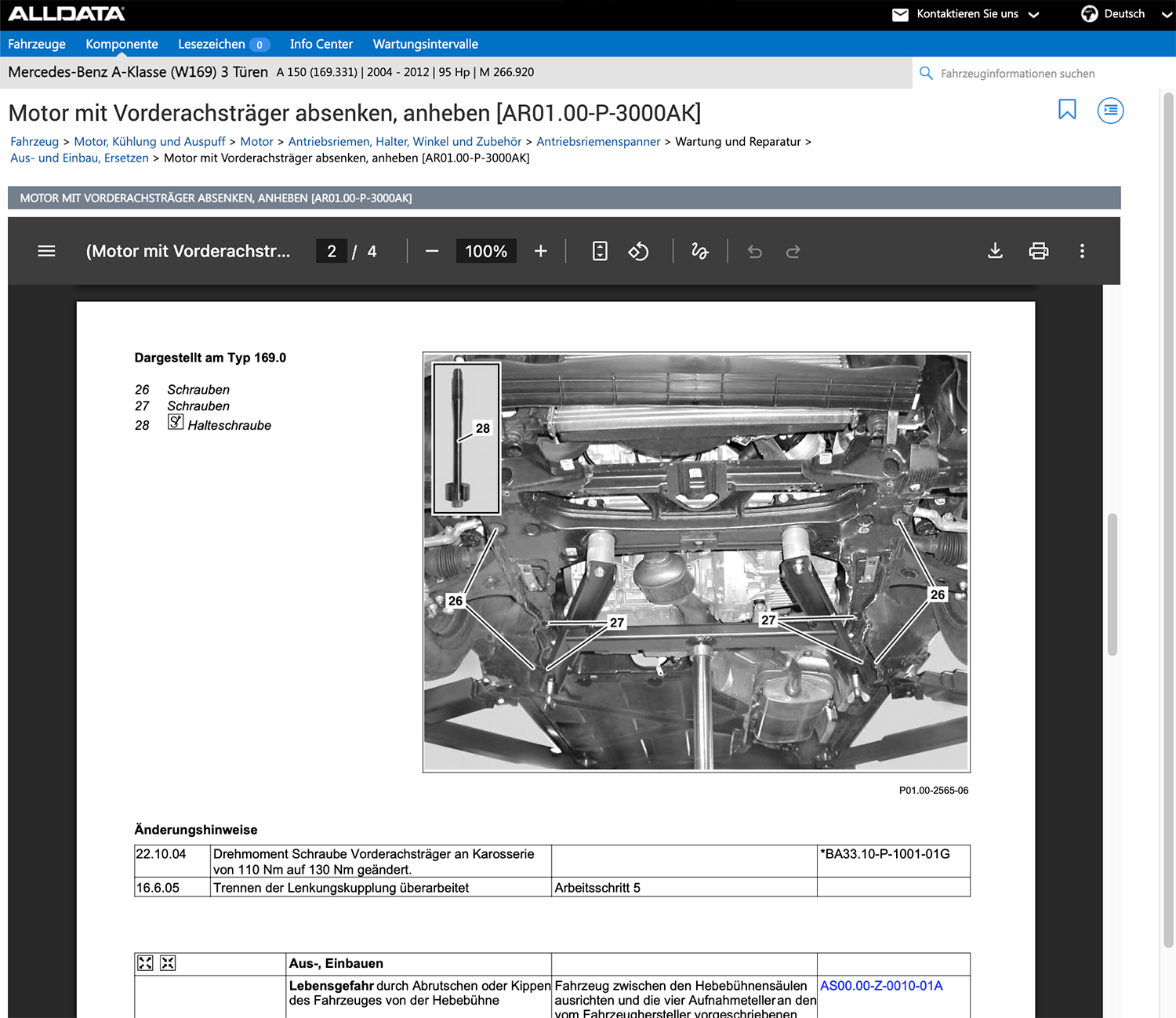Click Trennen der Lenkungskupplung überarbeitet cell
Screen dimensions: 1176x1018
pyautogui.click(x=381, y=887)
